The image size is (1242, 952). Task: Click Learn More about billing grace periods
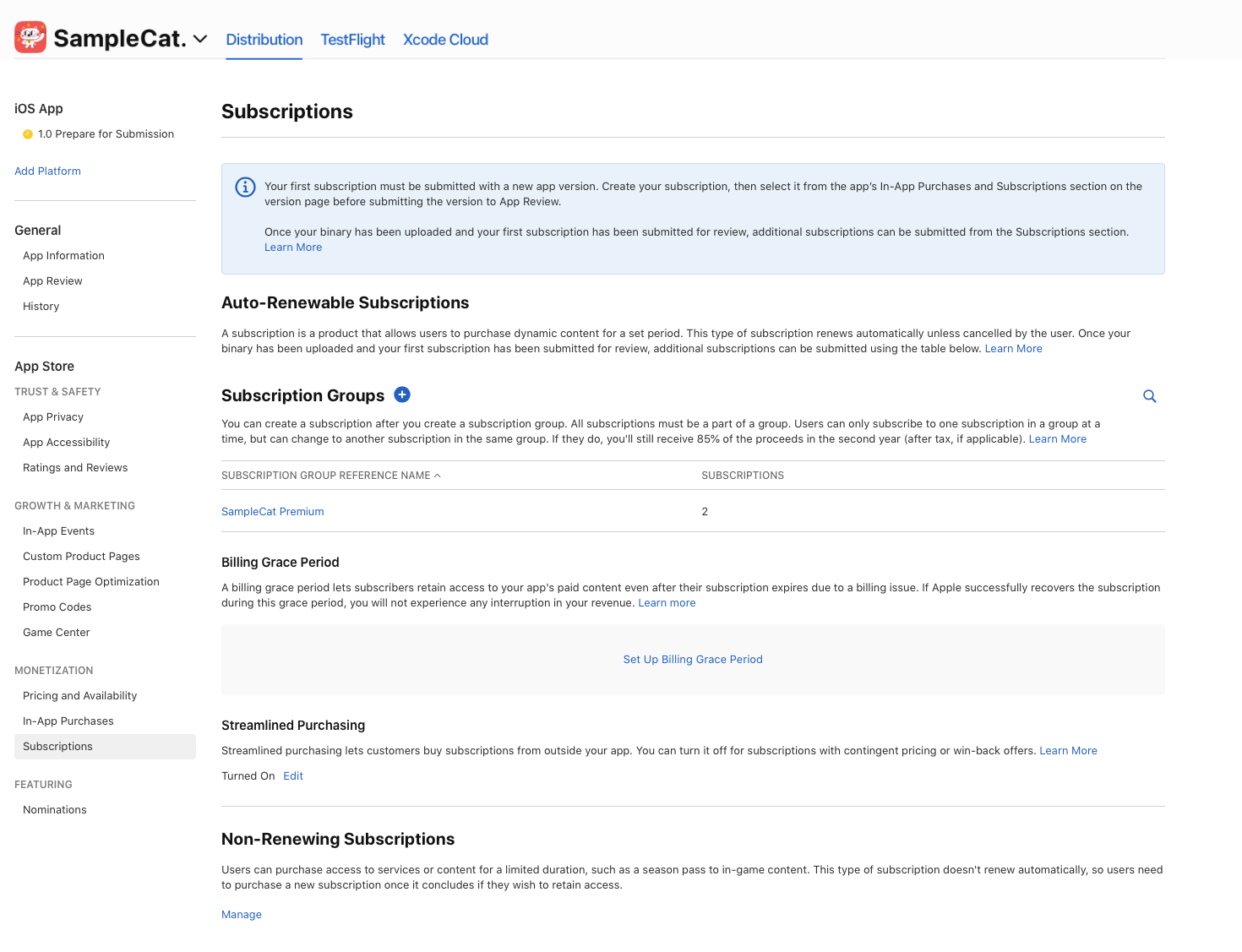(x=667, y=602)
